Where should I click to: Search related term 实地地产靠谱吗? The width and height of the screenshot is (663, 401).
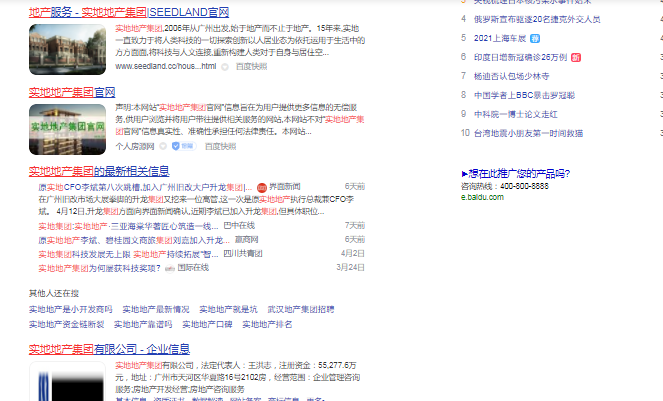(x=143, y=324)
